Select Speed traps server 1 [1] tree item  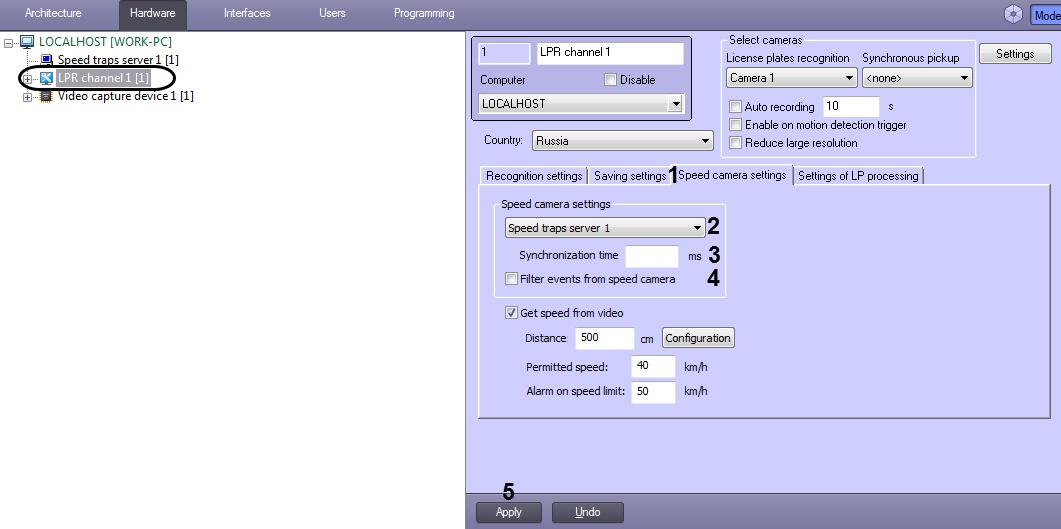(118, 60)
